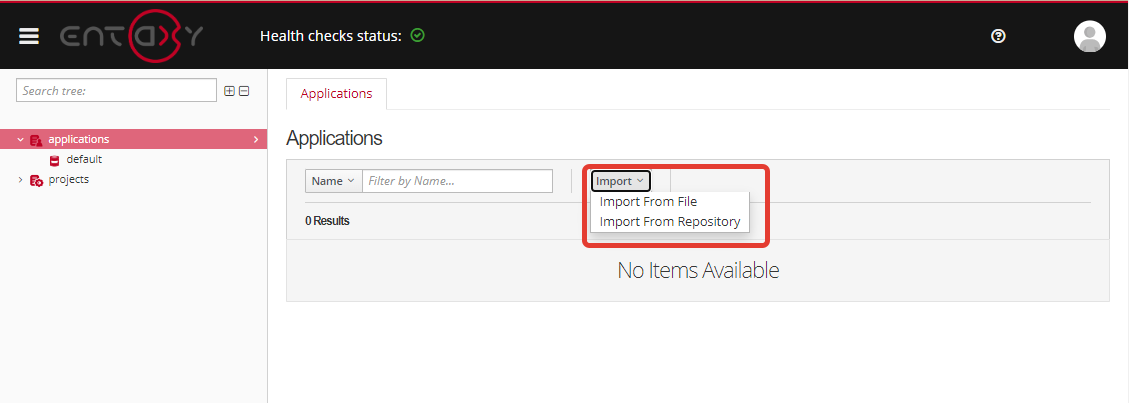Open the user profile avatar

point(1089,36)
